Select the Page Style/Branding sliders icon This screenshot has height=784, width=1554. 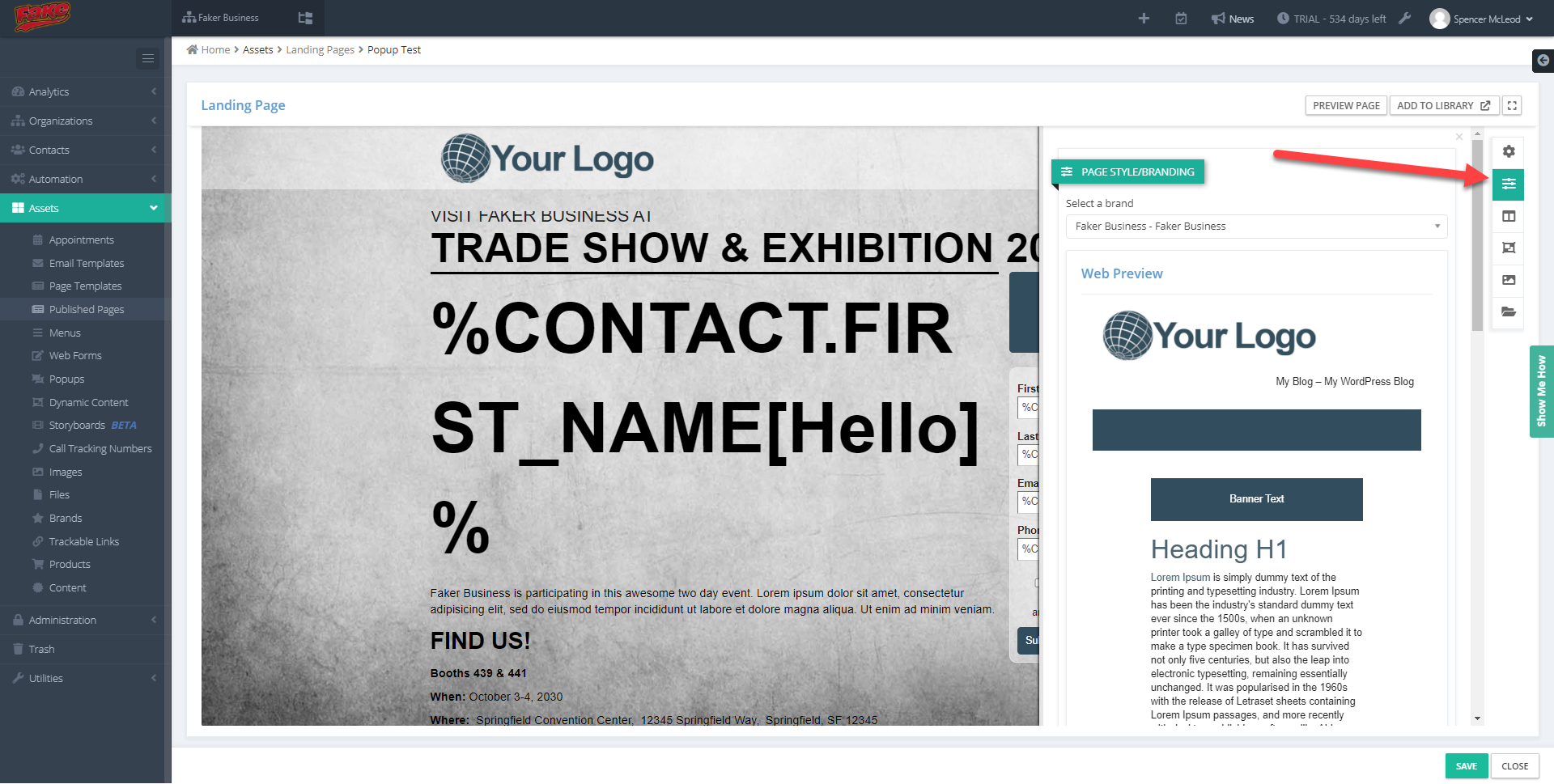click(1509, 184)
